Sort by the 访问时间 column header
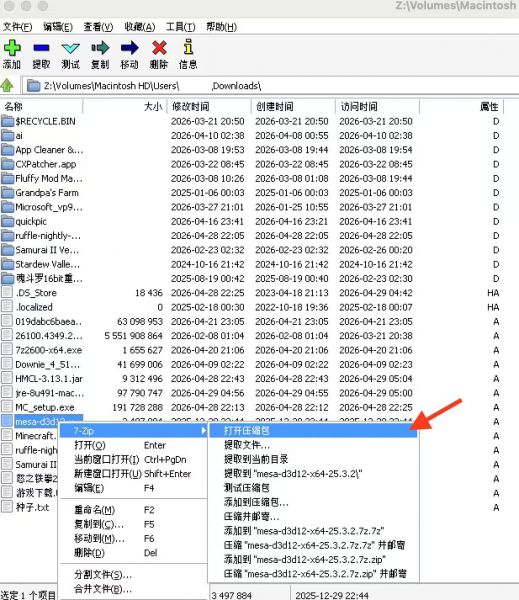Screen dimensions: 519x600 pos(378,106)
